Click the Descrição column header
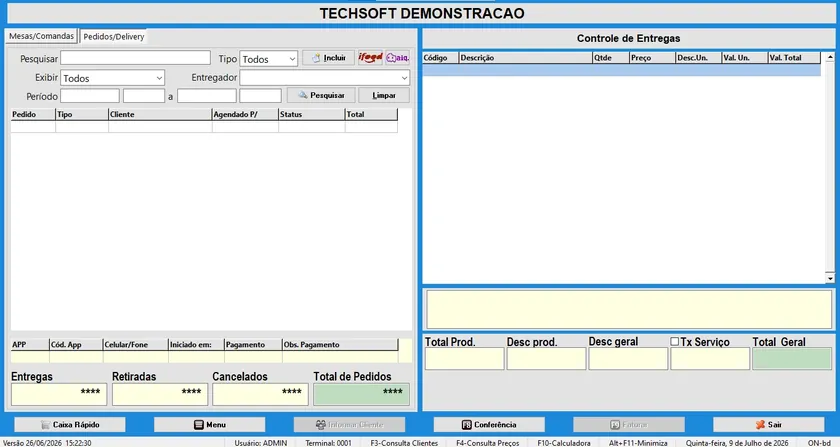840x447 pixels. 526,57
